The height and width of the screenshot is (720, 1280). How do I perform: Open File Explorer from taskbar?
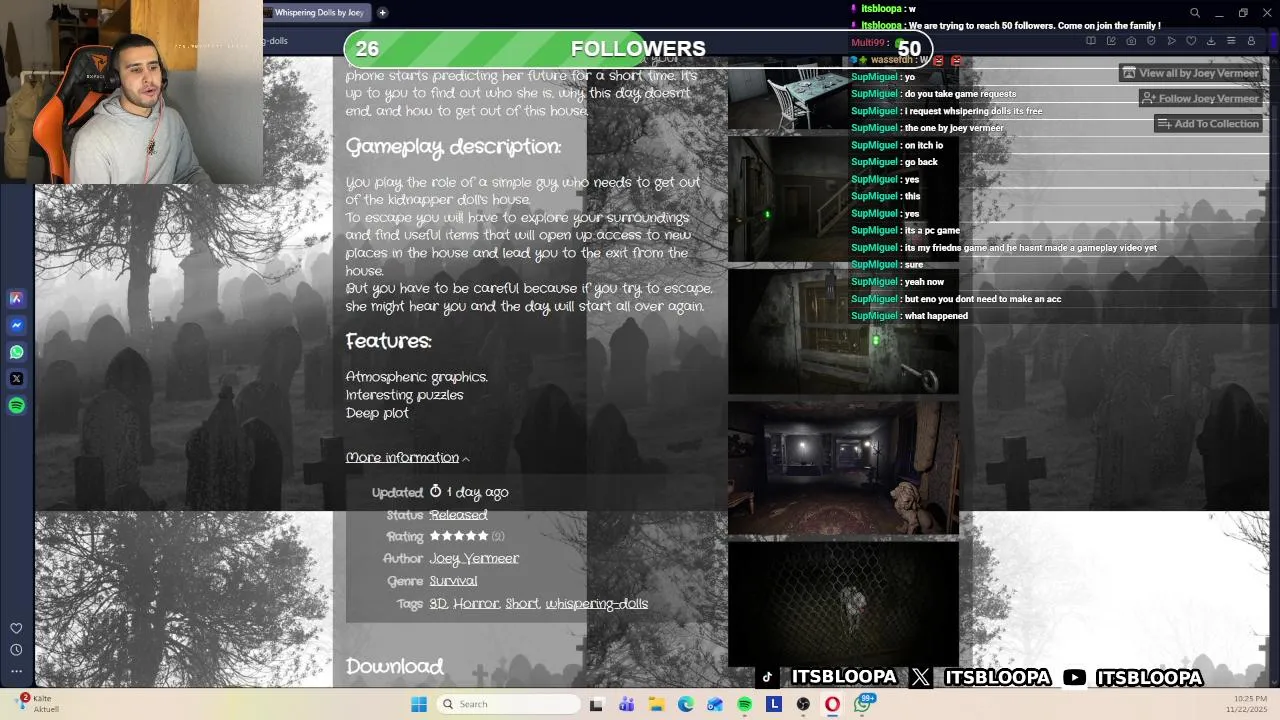656,704
